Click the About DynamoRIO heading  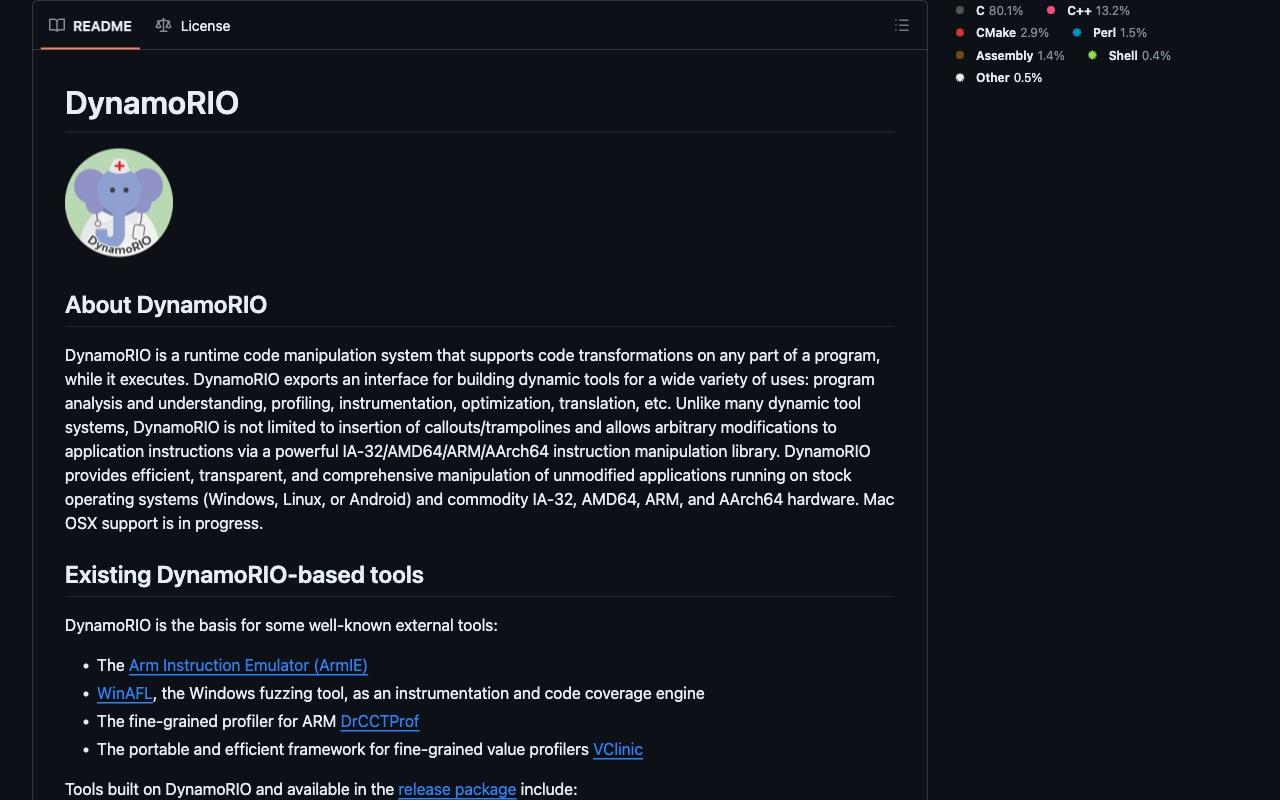166,305
